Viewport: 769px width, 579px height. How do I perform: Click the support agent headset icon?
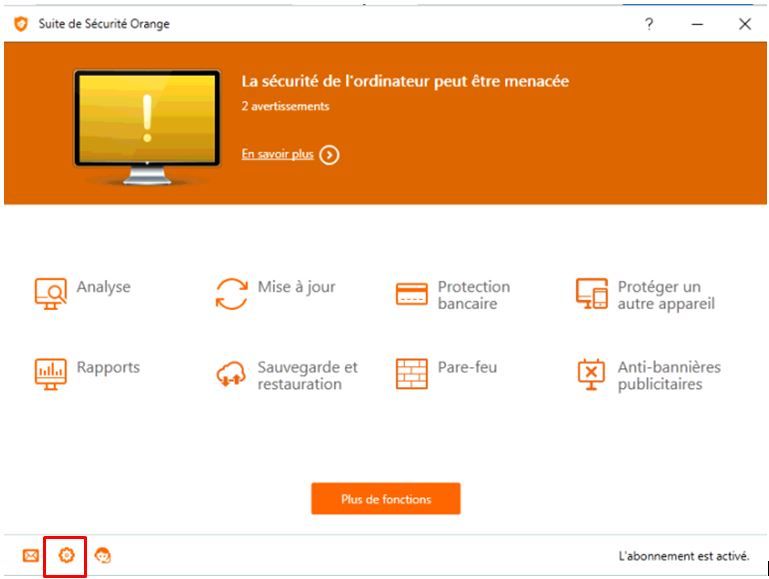[x=103, y=555]
